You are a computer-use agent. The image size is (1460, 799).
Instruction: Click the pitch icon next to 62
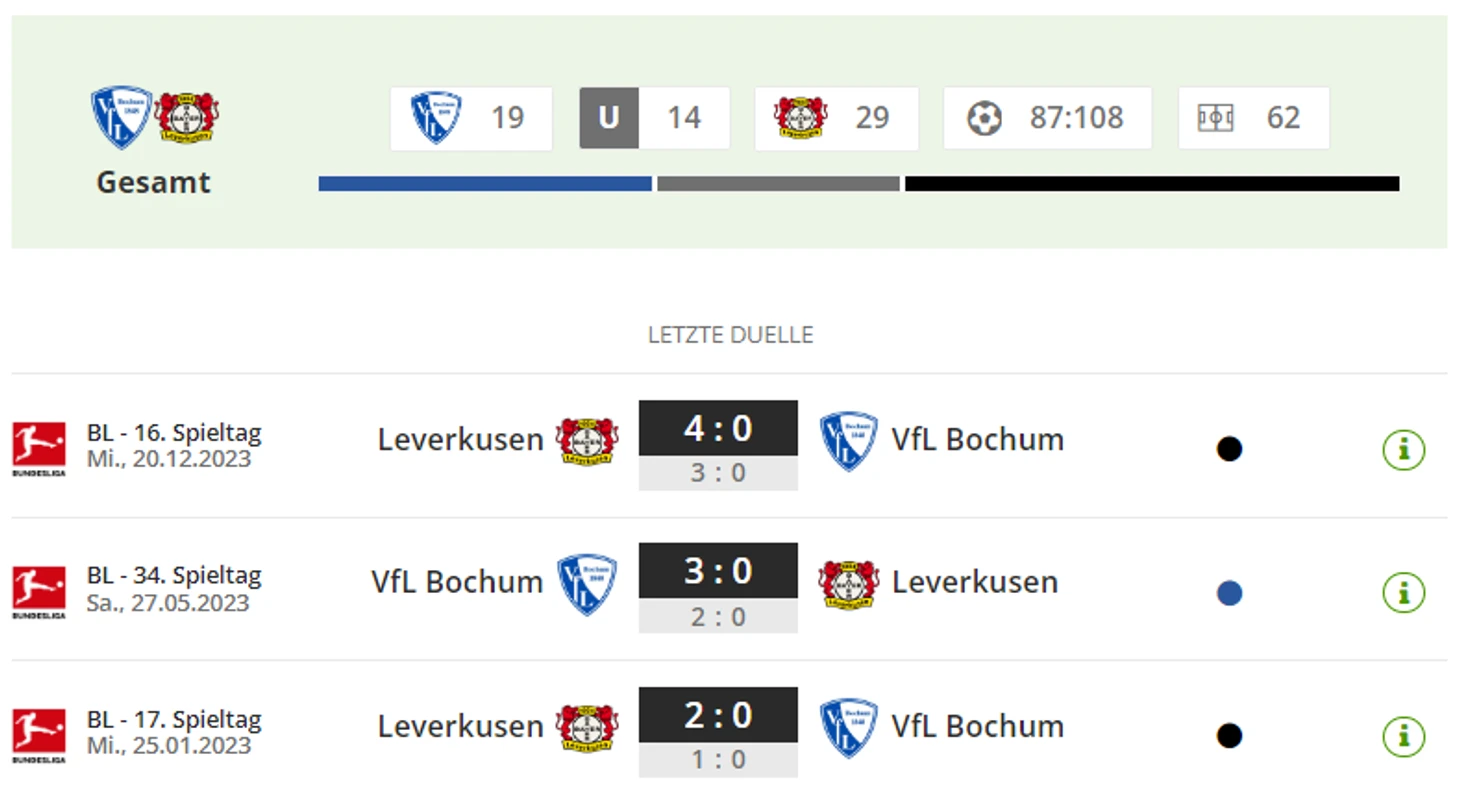click(x=1215, y=118)
